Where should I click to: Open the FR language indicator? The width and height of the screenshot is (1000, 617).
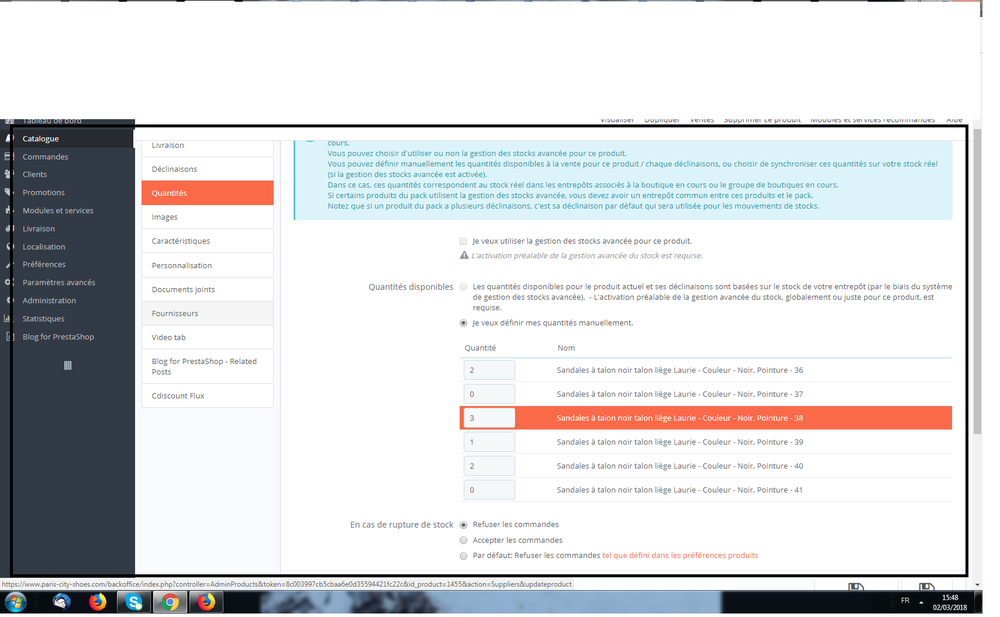click(x=905, y=601)
